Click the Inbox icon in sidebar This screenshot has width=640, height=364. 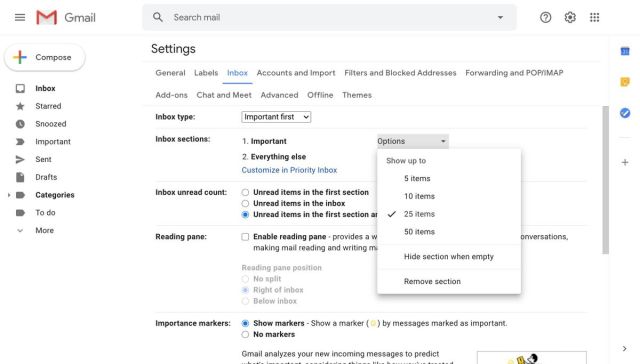point(20,88)
